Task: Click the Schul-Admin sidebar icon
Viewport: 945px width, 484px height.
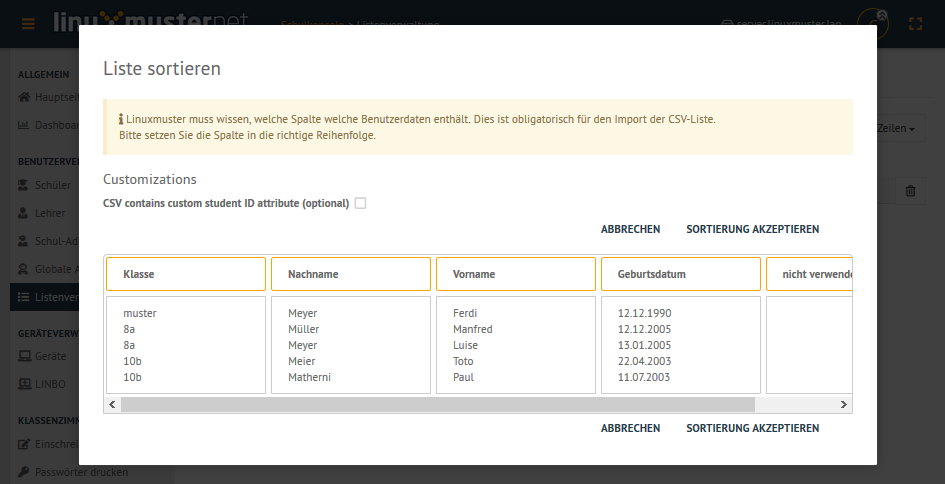Action: 24,241
